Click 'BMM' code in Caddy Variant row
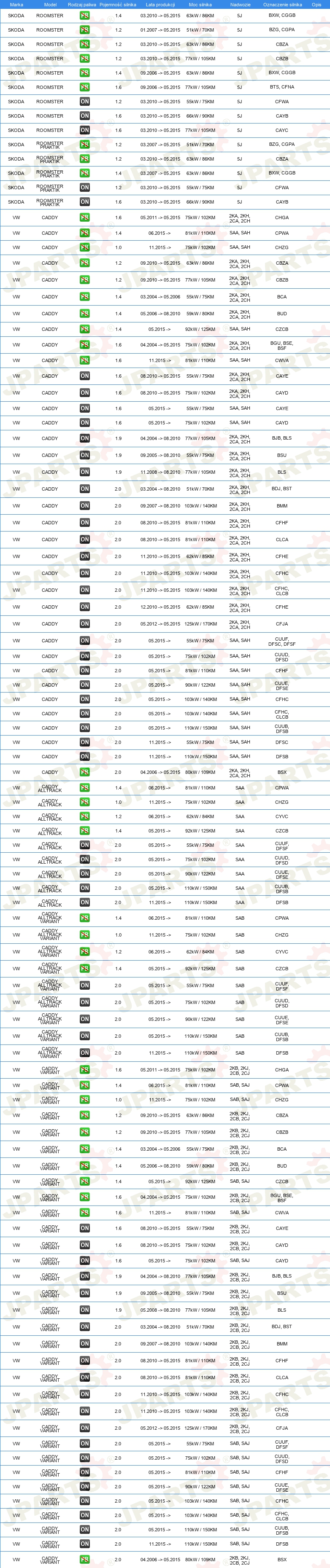The width and height of the screenshot is (330, 1568). click(282, 1343)
